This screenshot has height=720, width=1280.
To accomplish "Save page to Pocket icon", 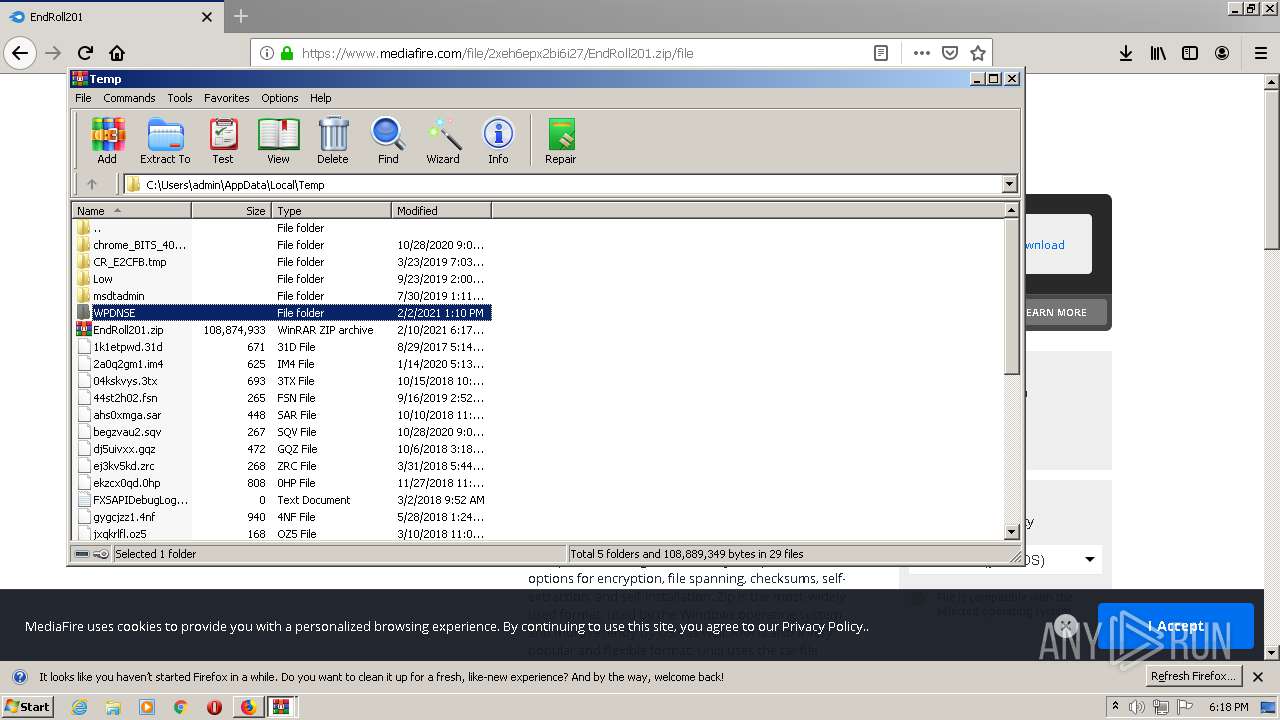I will coord(950,53).
